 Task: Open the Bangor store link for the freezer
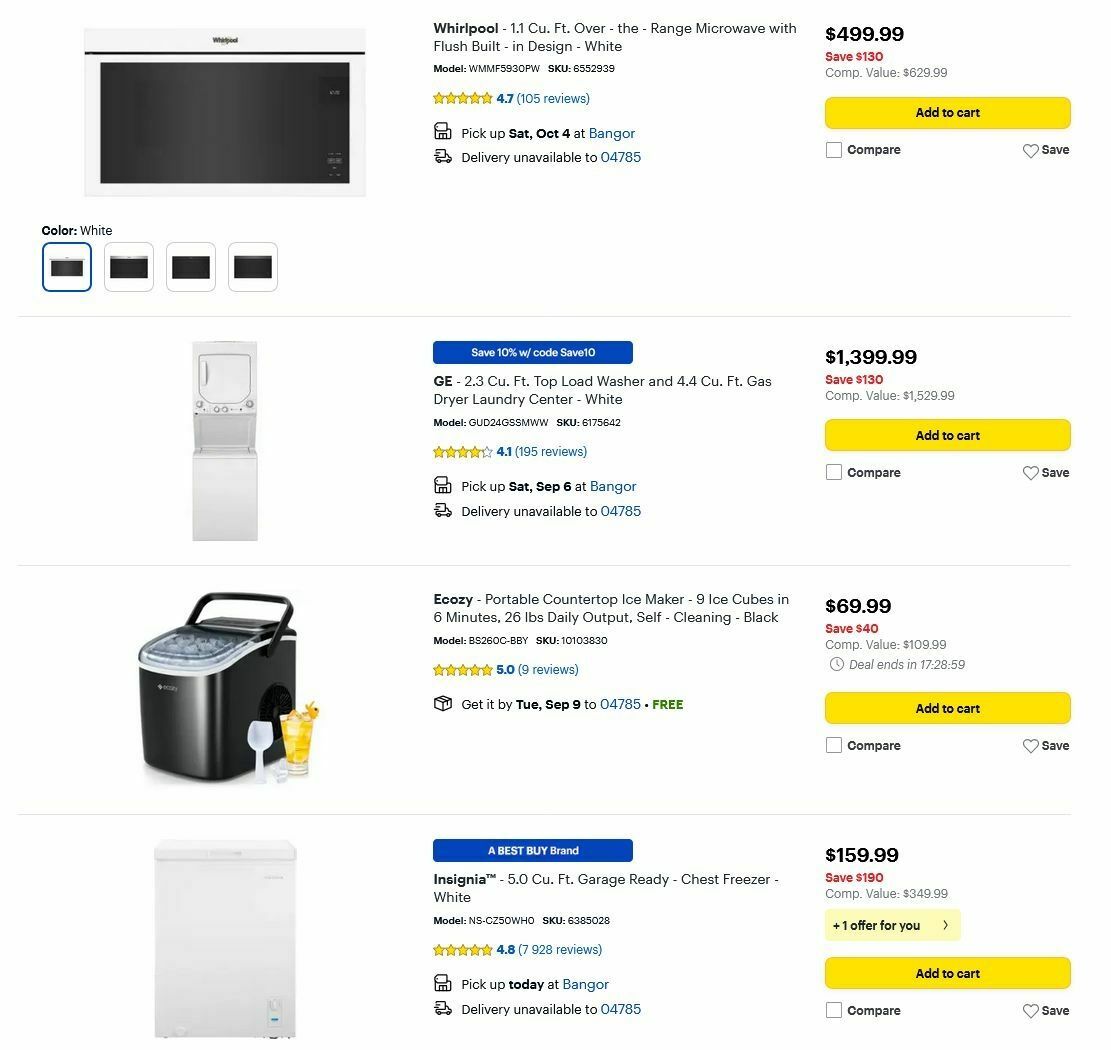click(585, 984)
